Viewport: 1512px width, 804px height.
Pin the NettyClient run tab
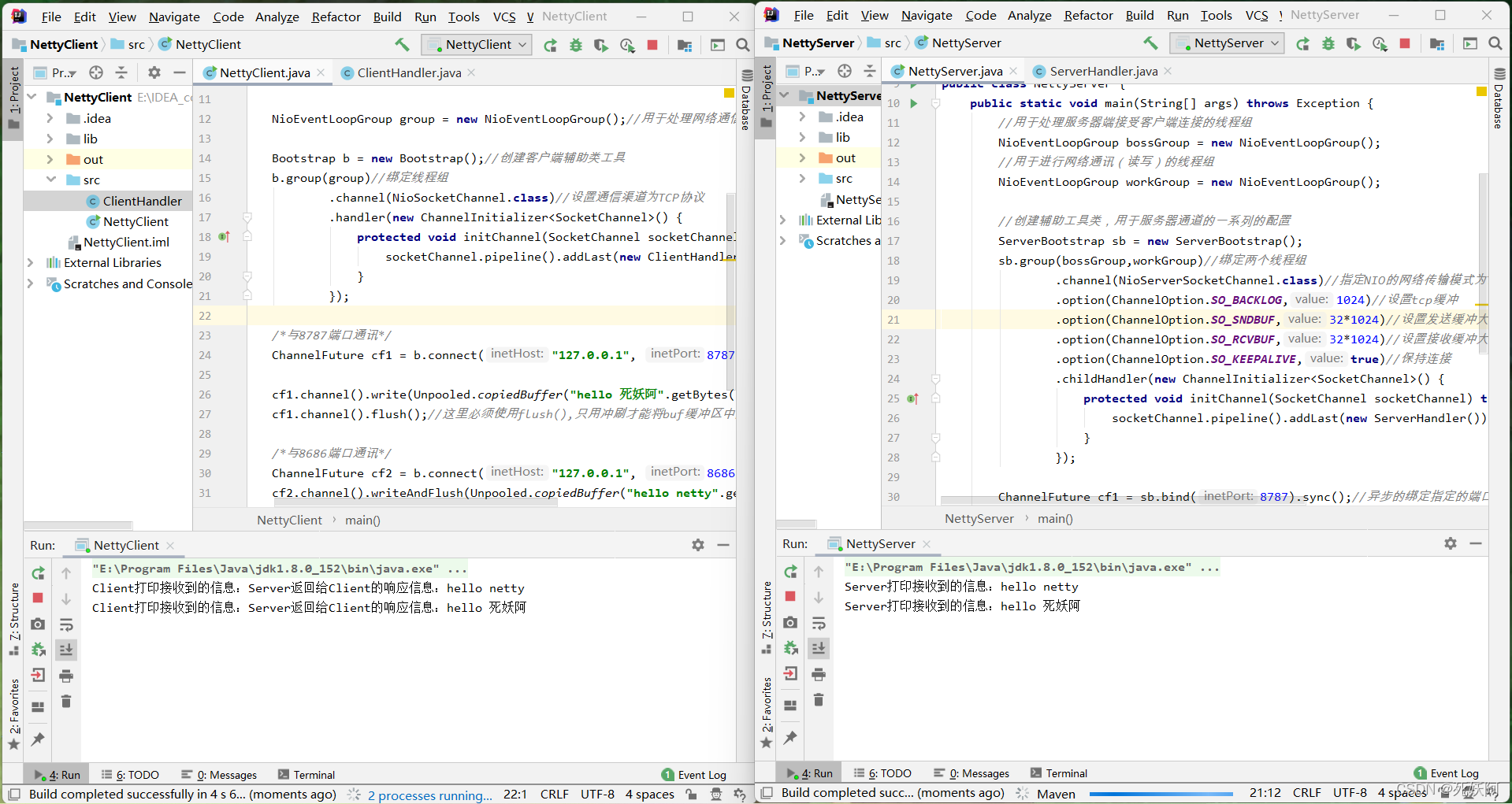[38, 739]
